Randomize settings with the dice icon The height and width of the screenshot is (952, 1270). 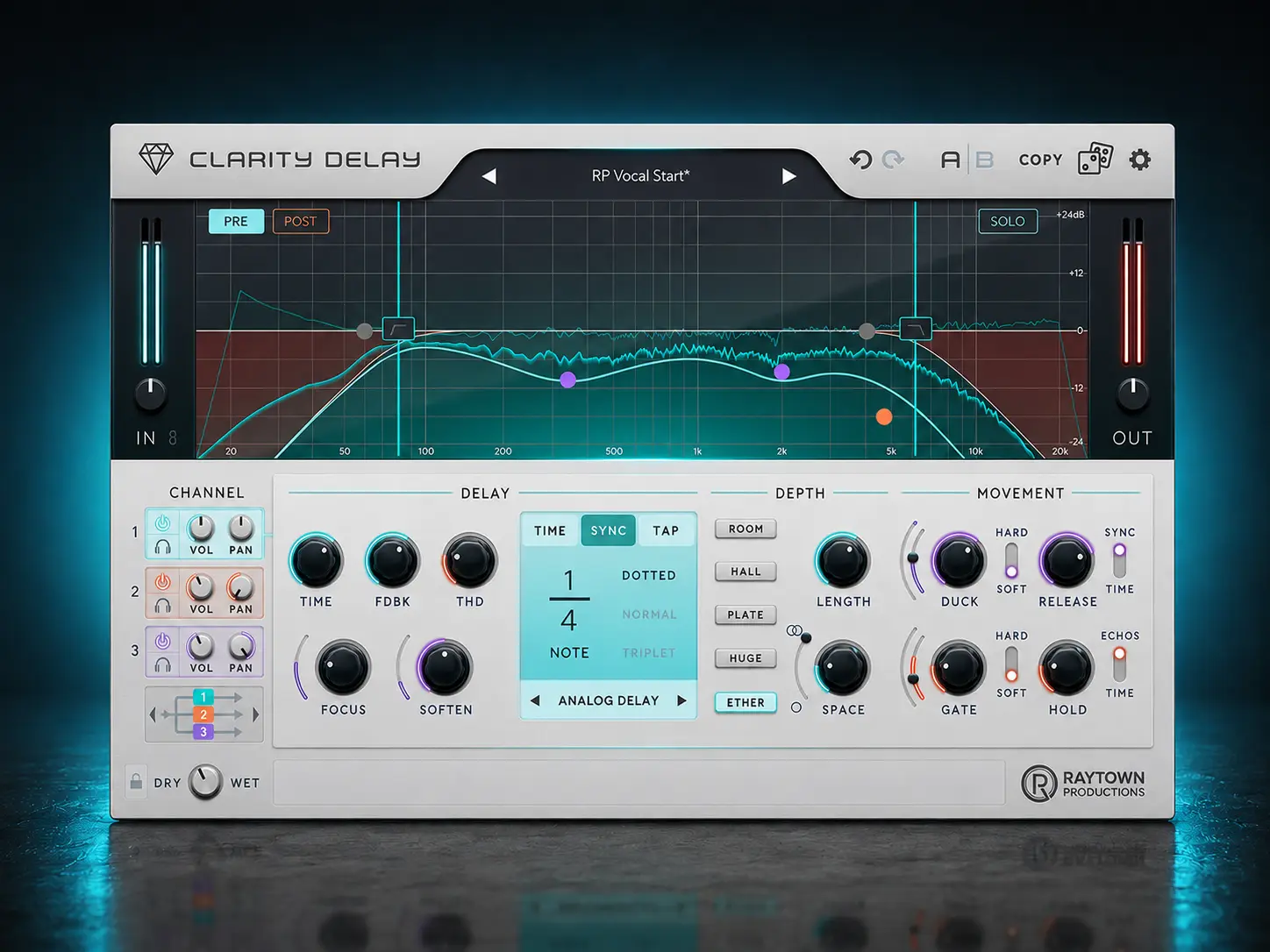pos(1095,159)
